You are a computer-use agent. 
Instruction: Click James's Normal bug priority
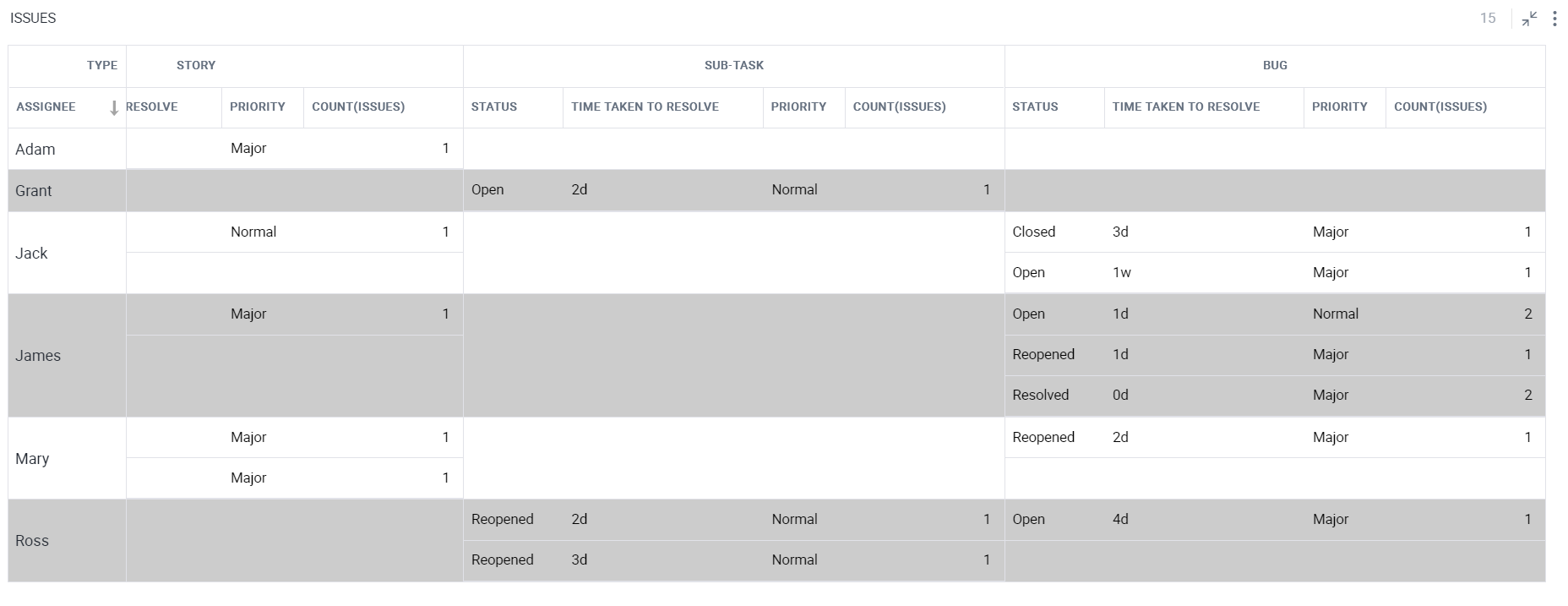pos(1336,314)
